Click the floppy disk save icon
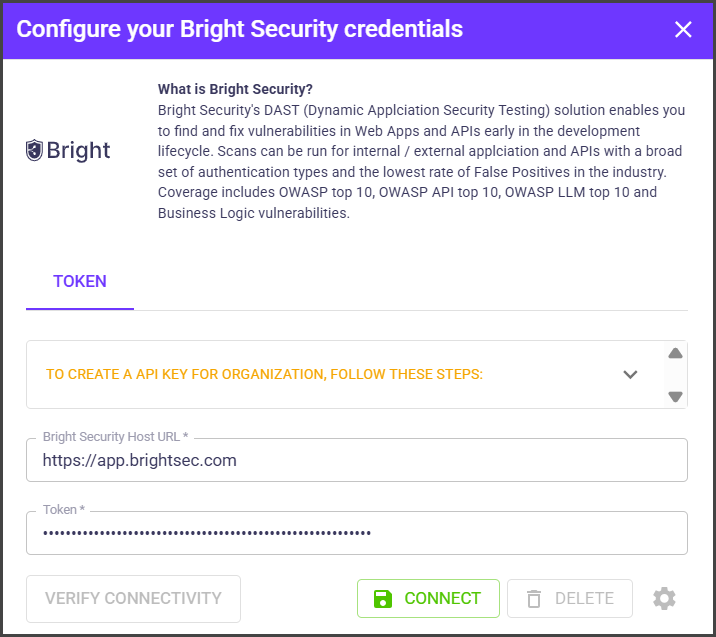This screenshot has height=637, width=716. (383, 599)
